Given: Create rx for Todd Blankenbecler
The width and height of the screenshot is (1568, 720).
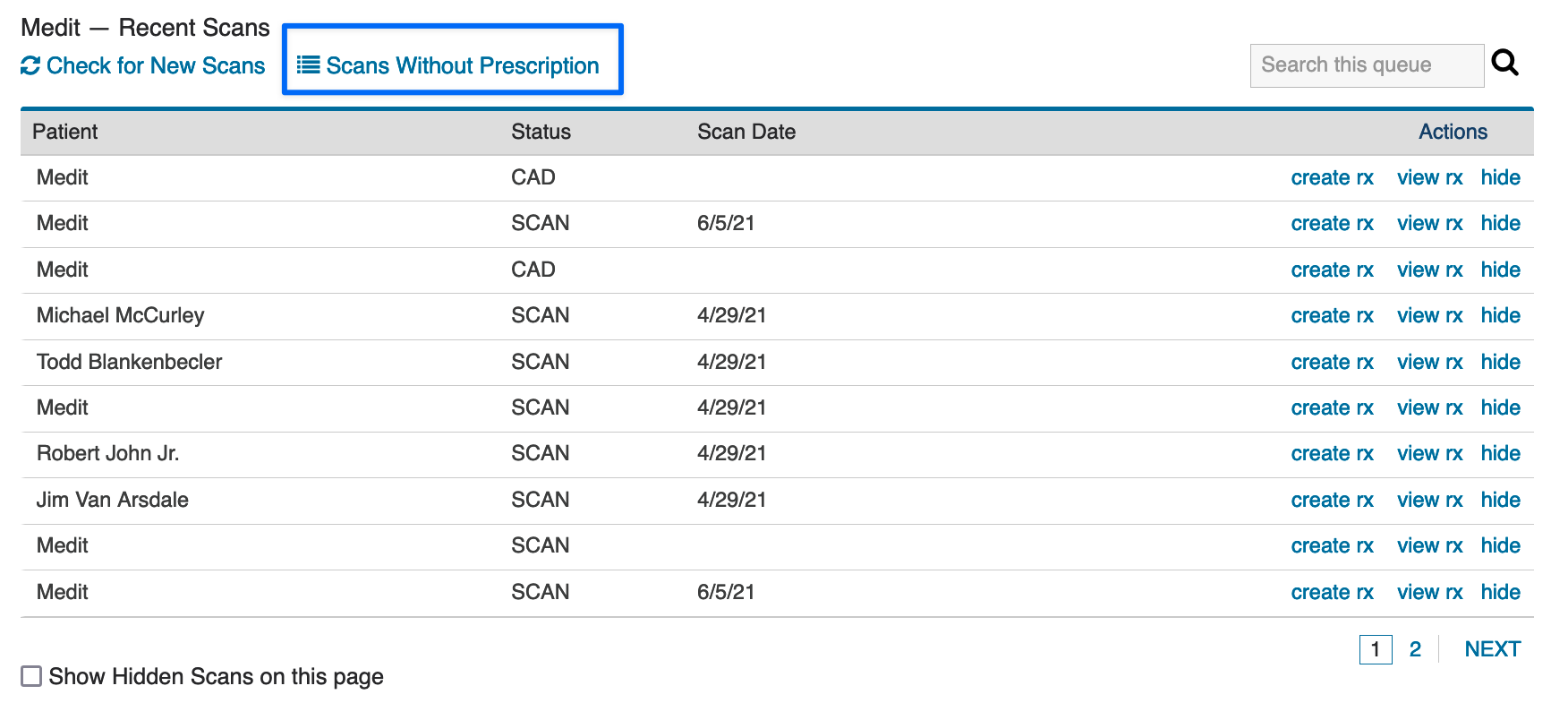Looking at the screenshot, I should pos(1332,362).
